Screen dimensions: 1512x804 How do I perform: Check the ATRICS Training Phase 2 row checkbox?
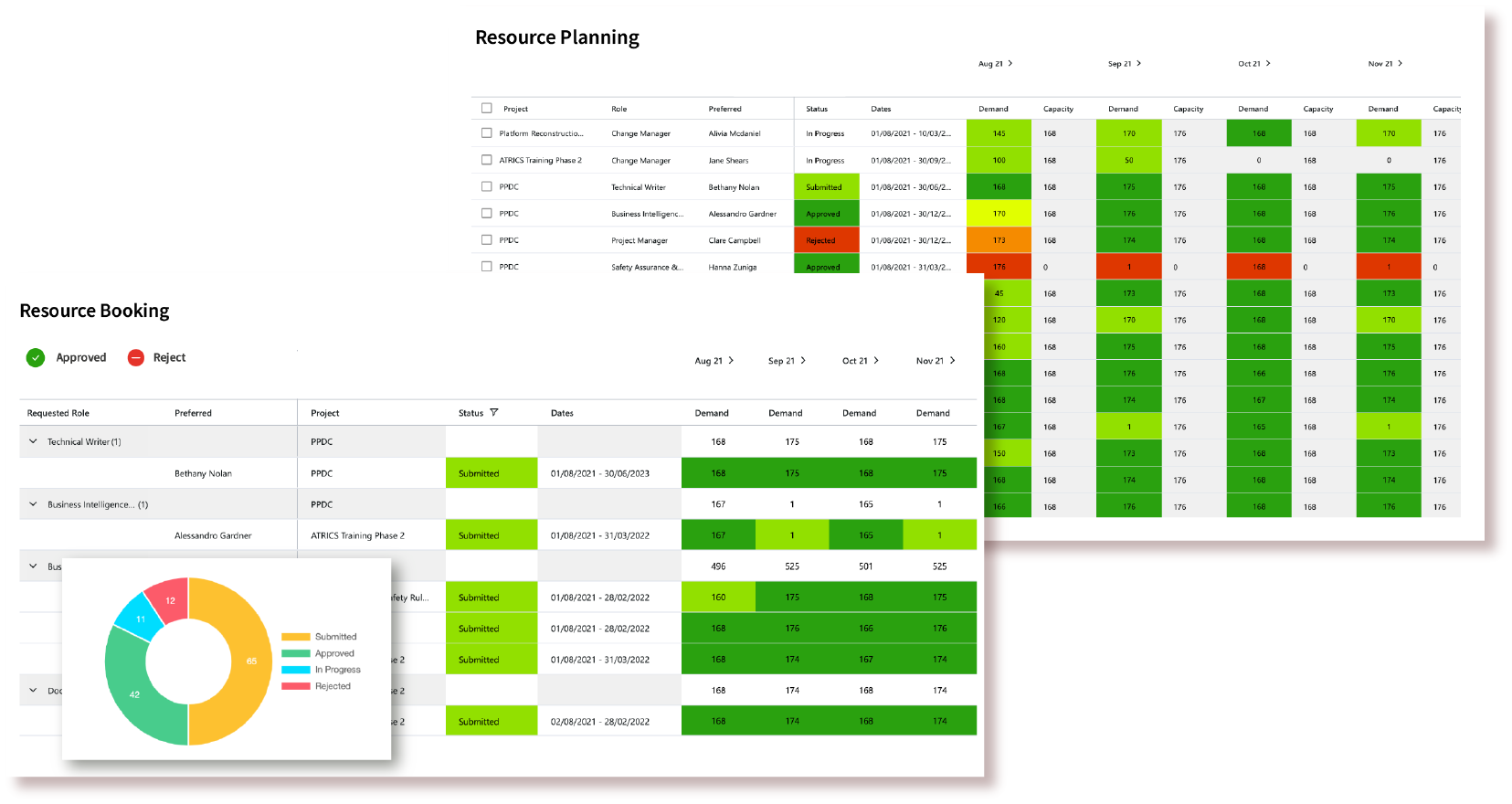tap(487, 160)
